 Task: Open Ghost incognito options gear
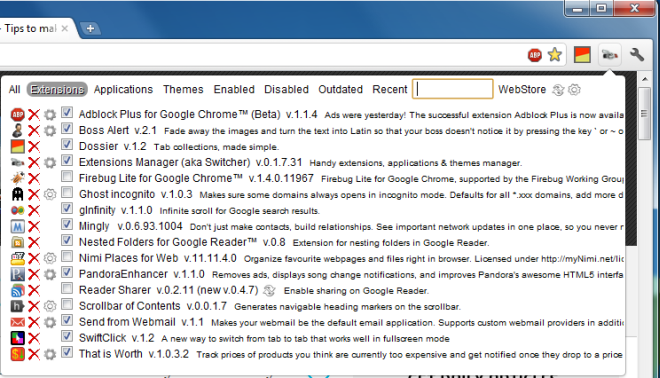pyautogui.click(x=50, y=194)
